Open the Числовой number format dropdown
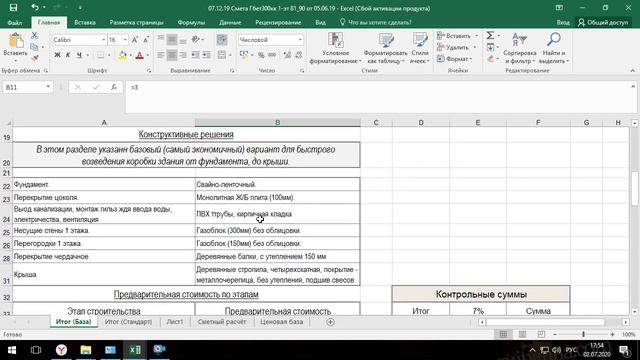Screen dimensions: 640x360 pos(300,40)
